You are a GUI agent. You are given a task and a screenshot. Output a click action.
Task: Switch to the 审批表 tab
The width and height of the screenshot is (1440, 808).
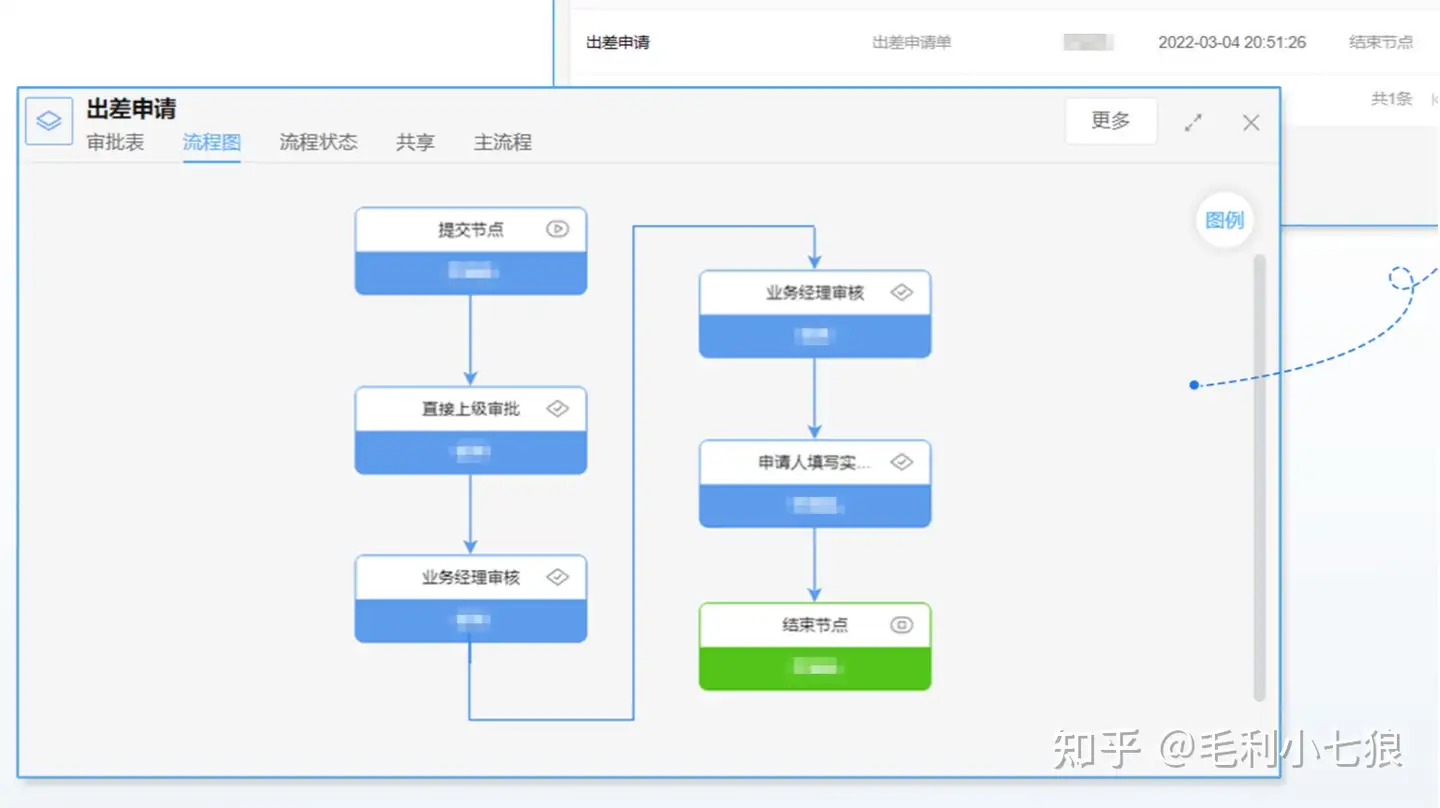pos(115,142)
